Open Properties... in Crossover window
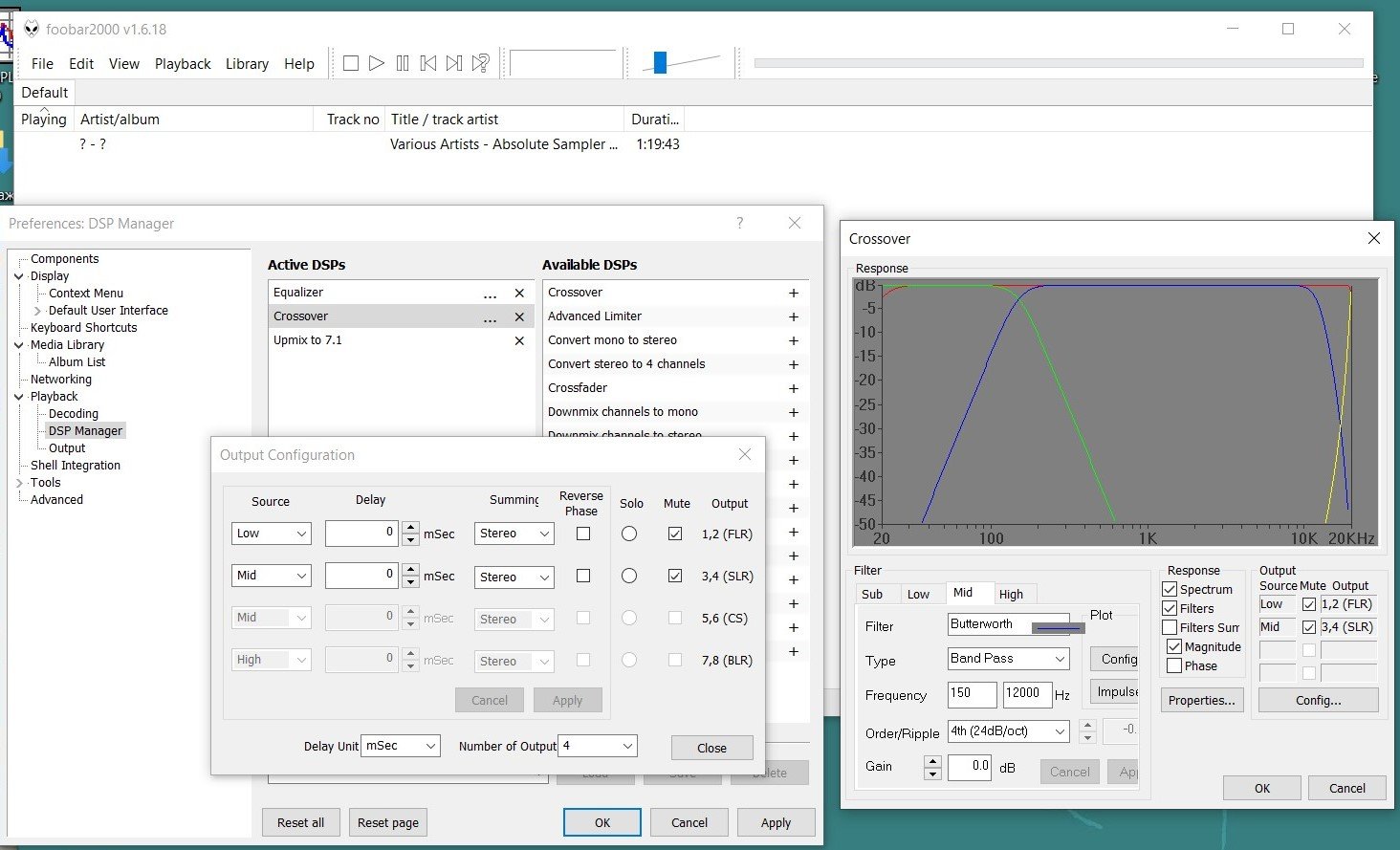The image size is (1400, 850). coord(1202,700)
